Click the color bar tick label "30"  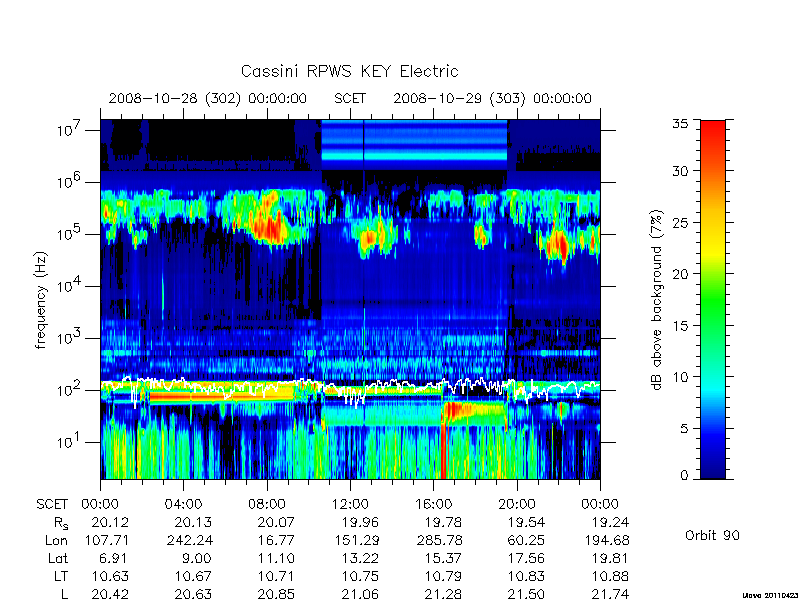(x=680, y=171)
